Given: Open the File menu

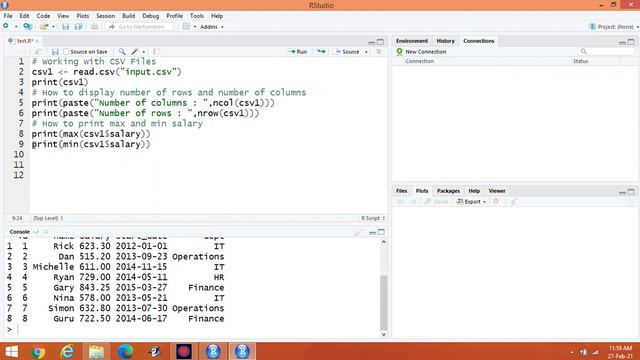Looking at the screenshot, I should point(8,16).
